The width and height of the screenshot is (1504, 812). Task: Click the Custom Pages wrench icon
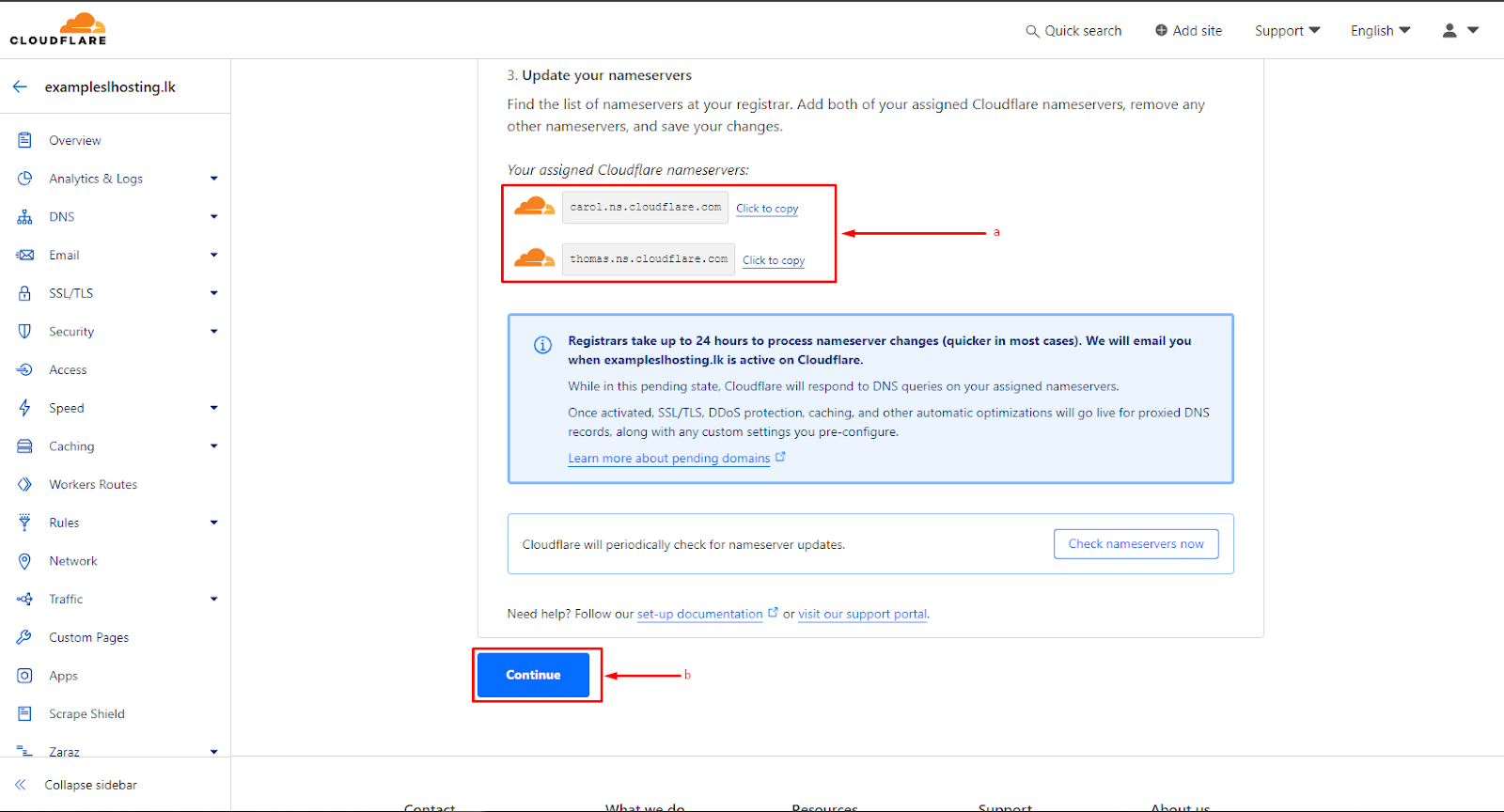click(24, 637)
